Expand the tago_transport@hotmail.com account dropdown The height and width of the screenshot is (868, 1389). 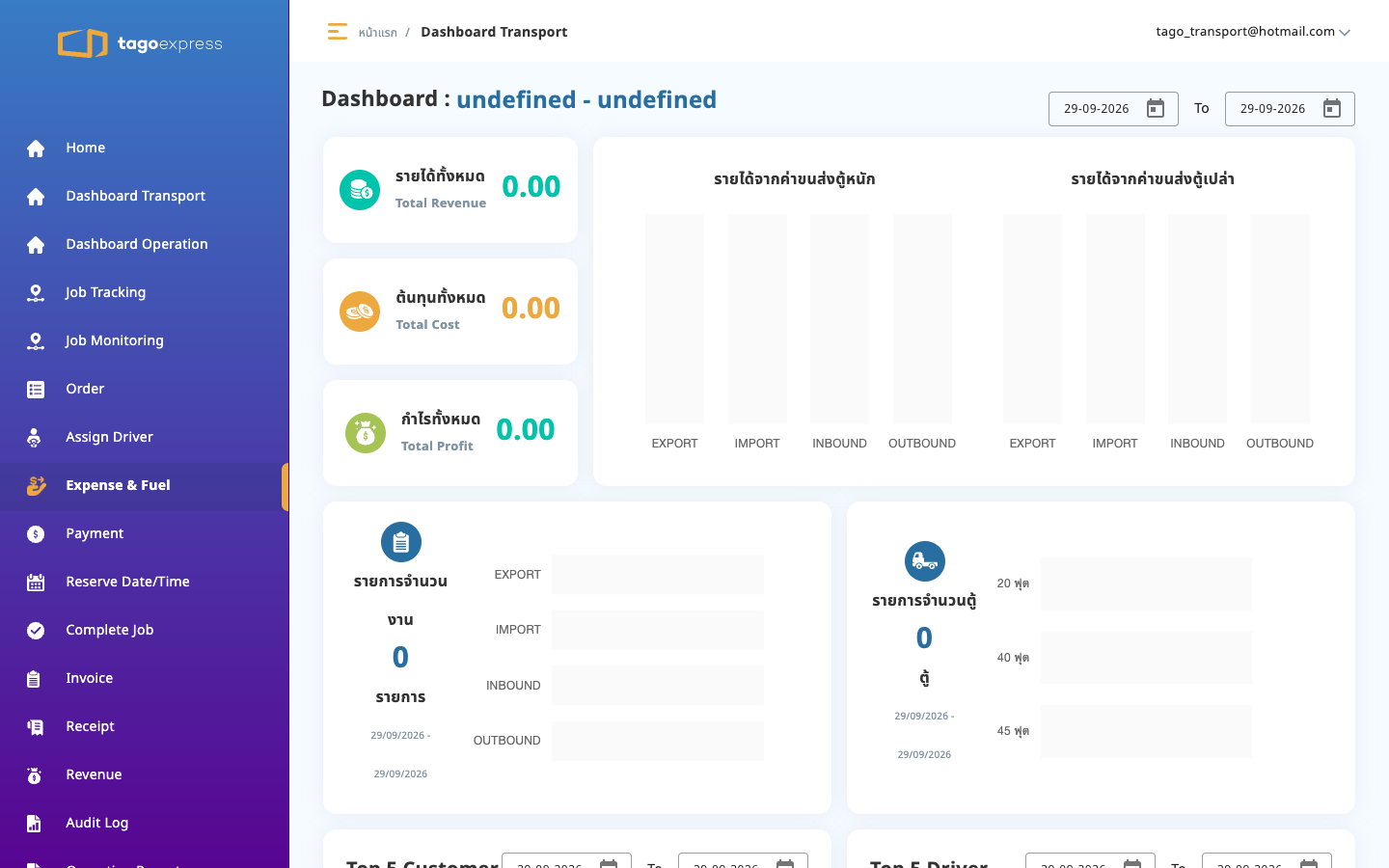[1253, 32]
